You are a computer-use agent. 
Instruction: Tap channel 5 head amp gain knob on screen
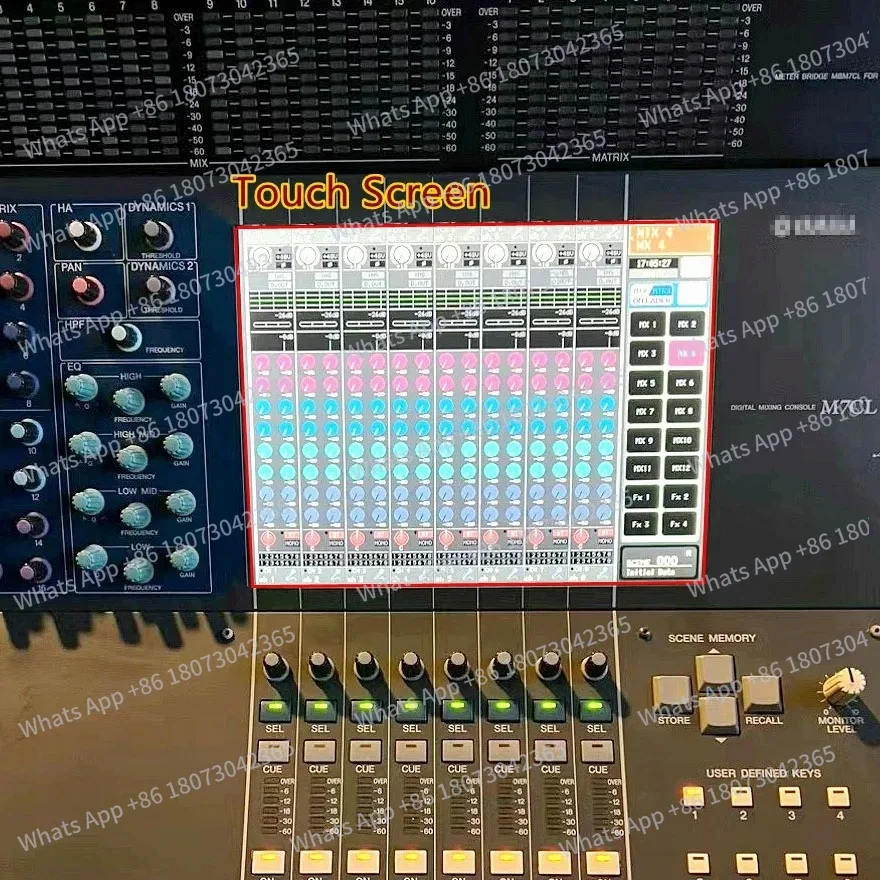[x=448, y=254]
